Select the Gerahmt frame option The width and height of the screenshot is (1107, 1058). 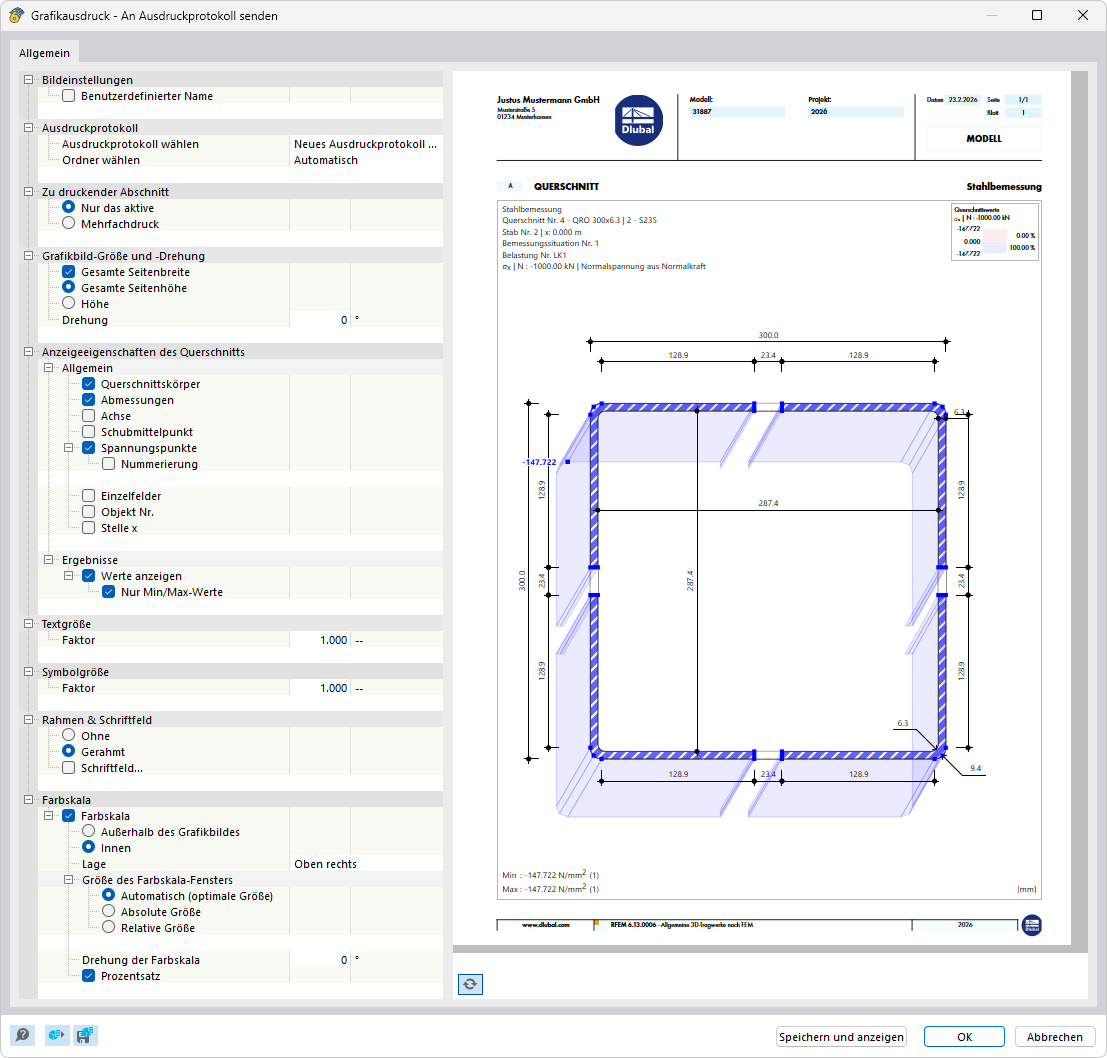(x=68, y=752)
